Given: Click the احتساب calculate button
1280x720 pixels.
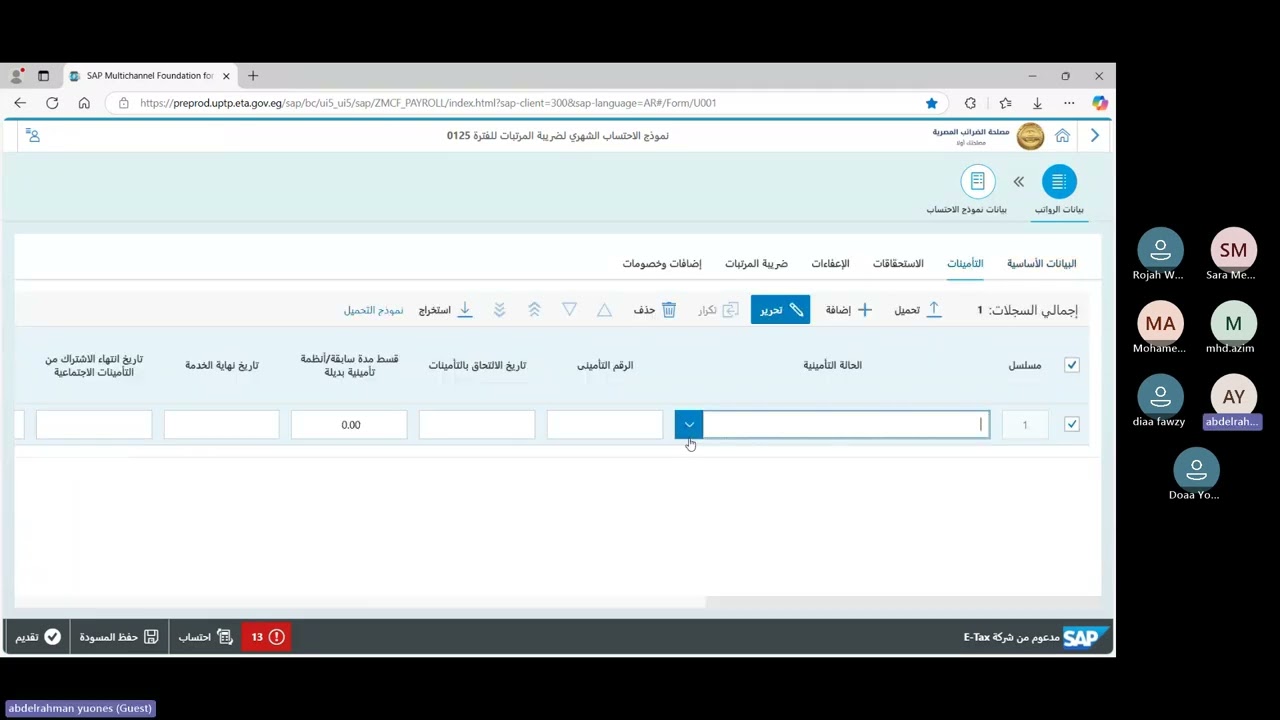Looking at the screenshot, I should (x=205, y=637).
